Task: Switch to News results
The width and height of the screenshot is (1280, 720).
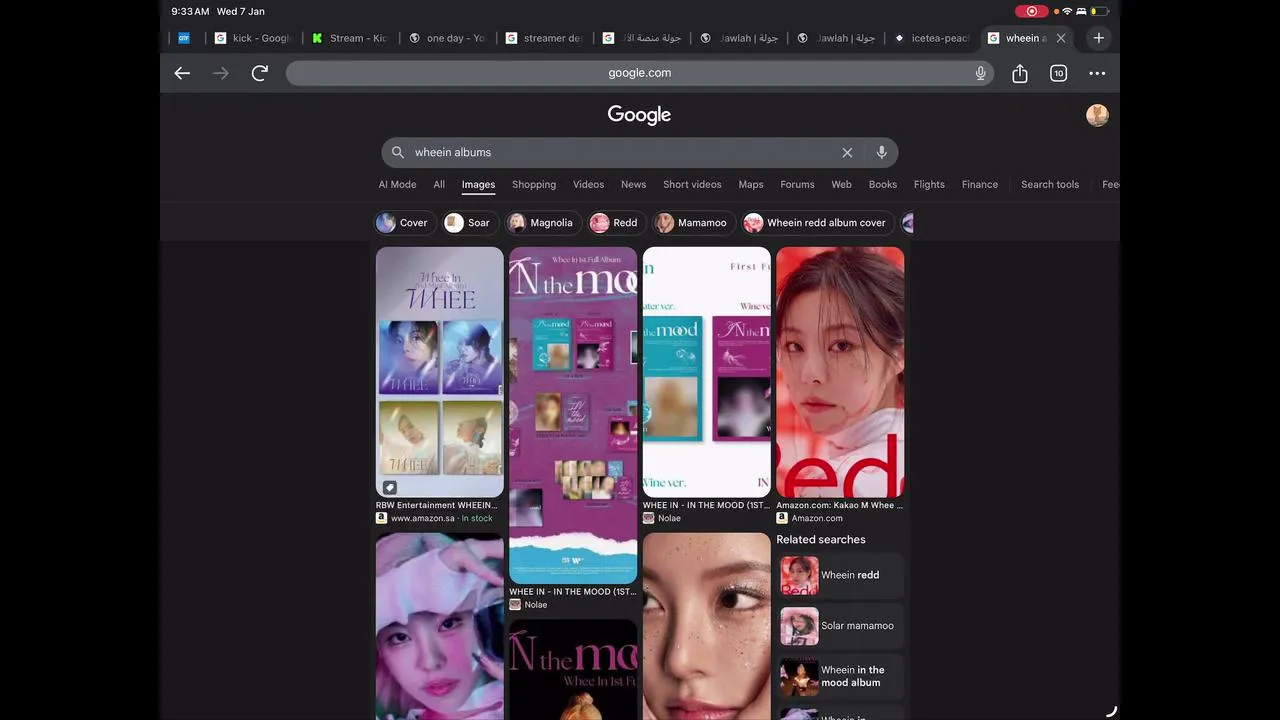Action: coord(633,184)
